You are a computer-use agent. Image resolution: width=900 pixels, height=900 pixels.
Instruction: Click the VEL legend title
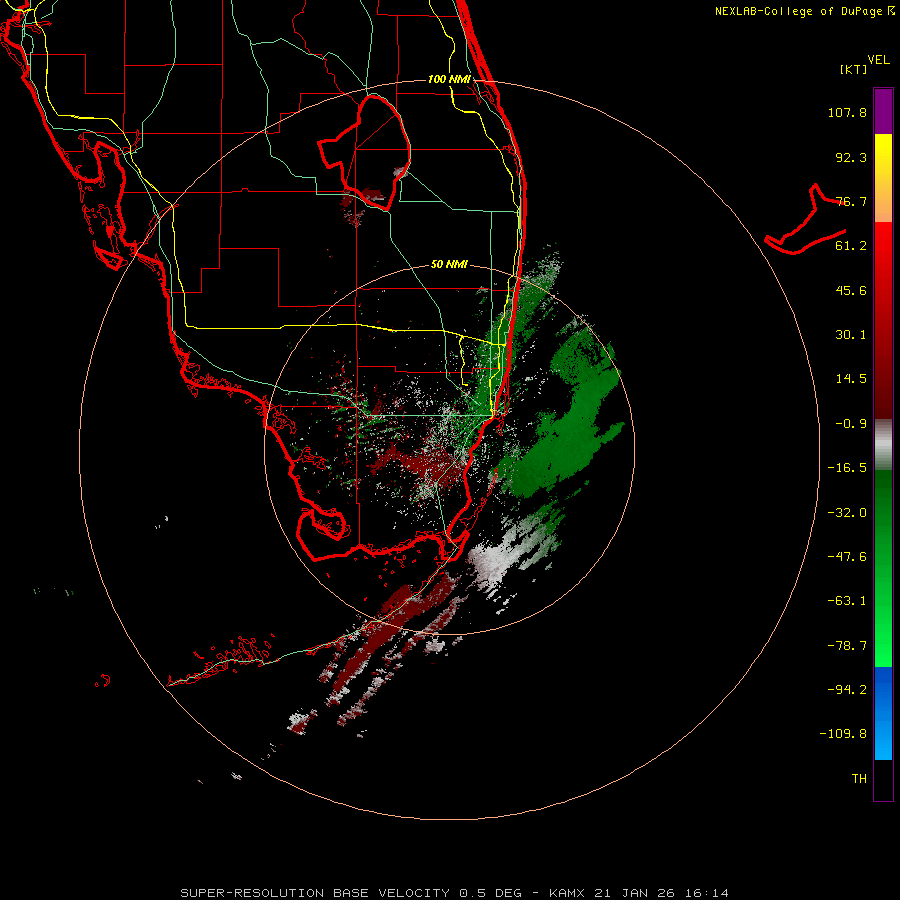click(x=878, y=60)
